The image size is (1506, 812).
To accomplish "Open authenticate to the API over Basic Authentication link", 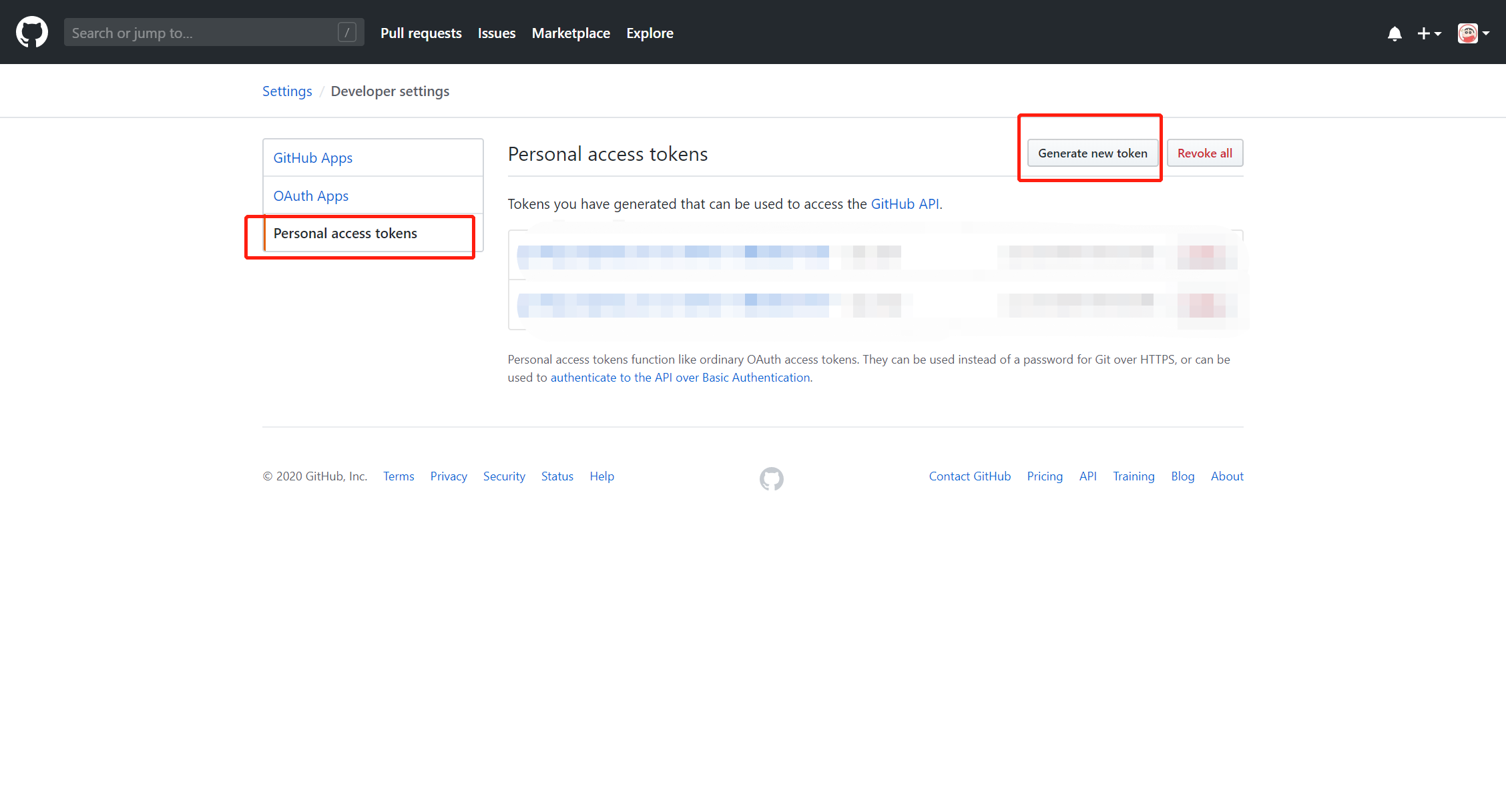I will click(680, 378).
